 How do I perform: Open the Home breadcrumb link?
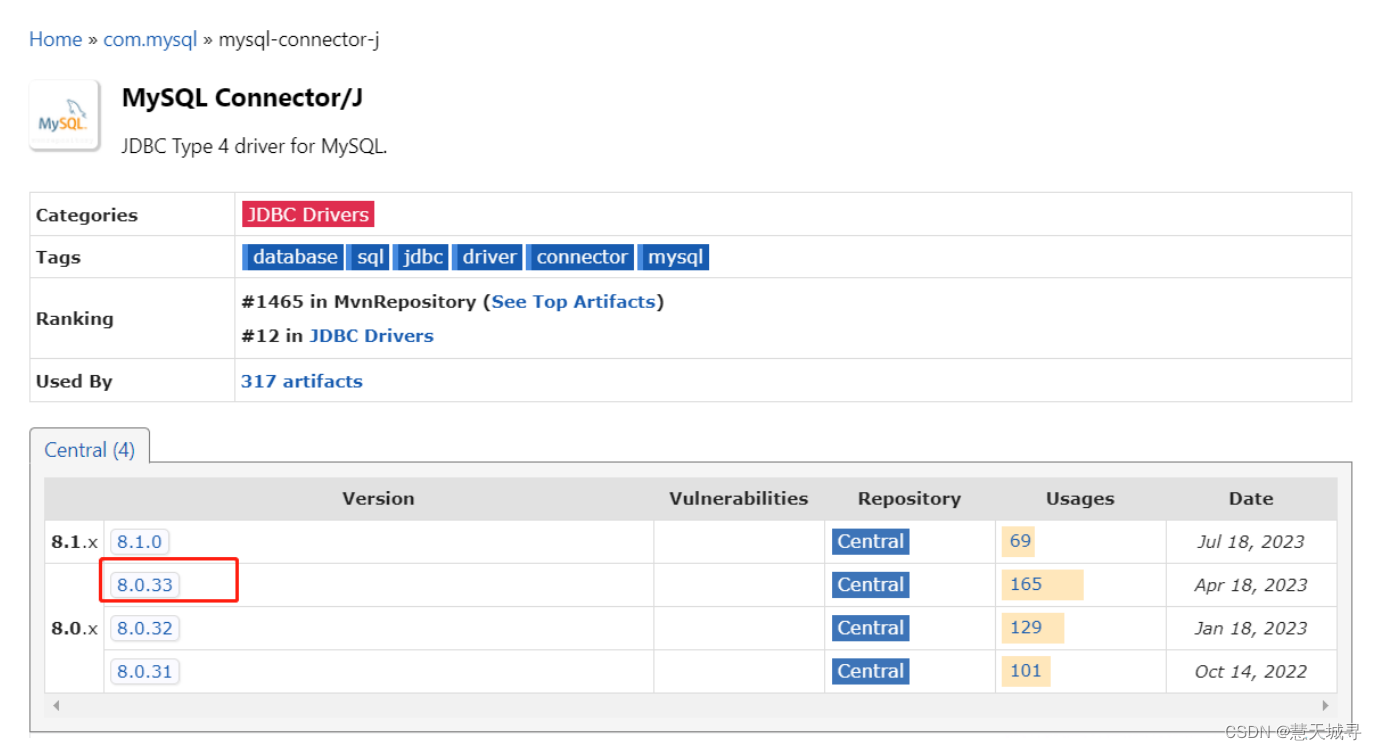point(55,40)
